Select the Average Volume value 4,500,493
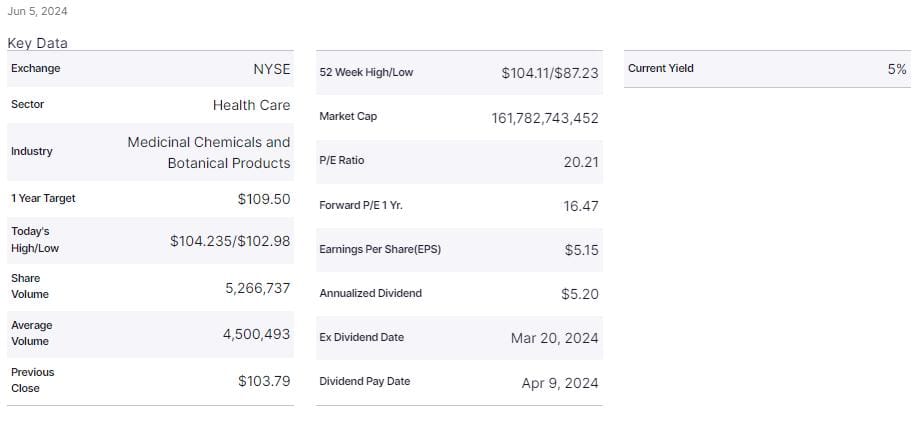This screenshot has height=432, width=920. [x=256, y=334]
